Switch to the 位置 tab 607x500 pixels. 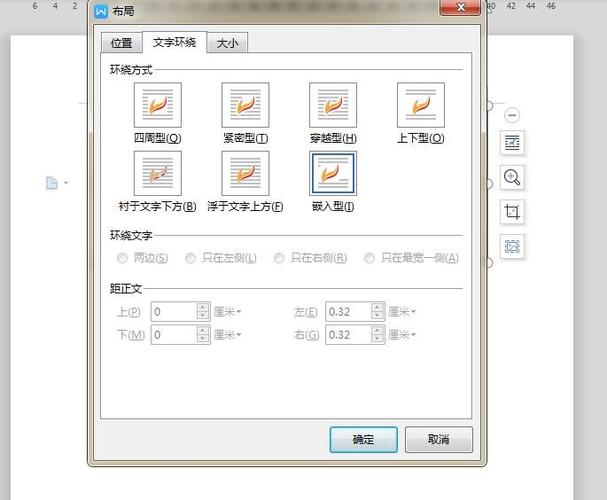click(x=122, y=43)
